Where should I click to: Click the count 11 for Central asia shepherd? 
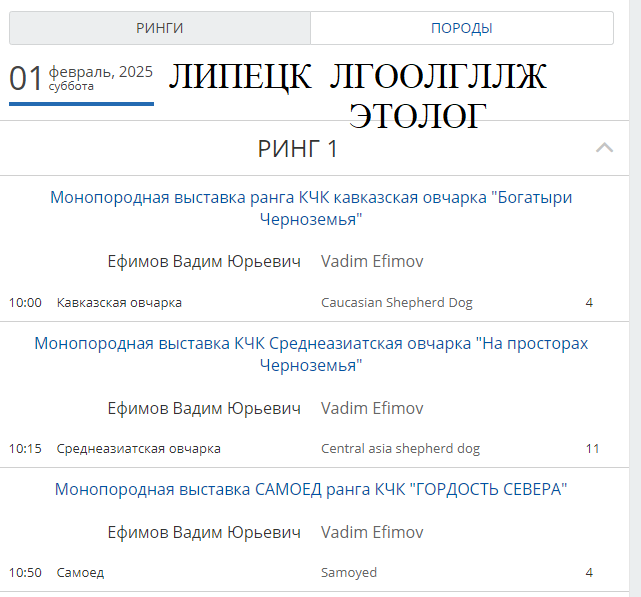click(x=592, y=449)
